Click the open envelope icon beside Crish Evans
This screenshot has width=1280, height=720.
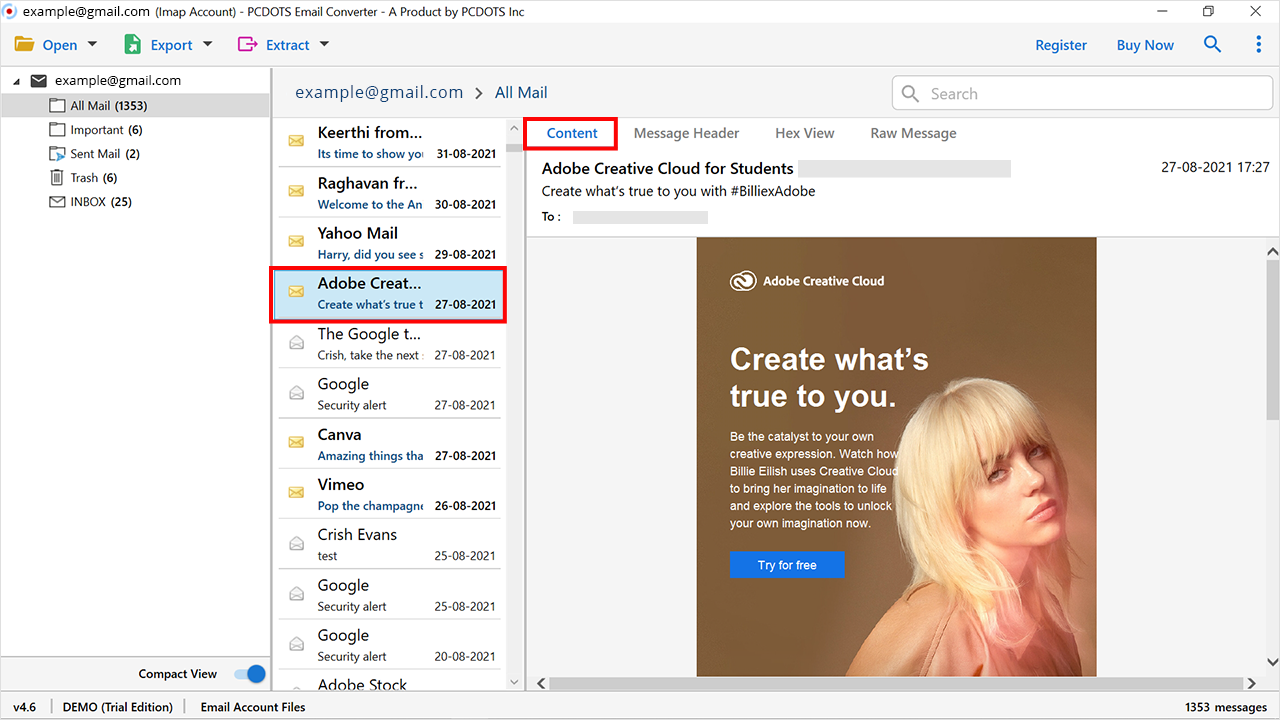tap(296, 543)
